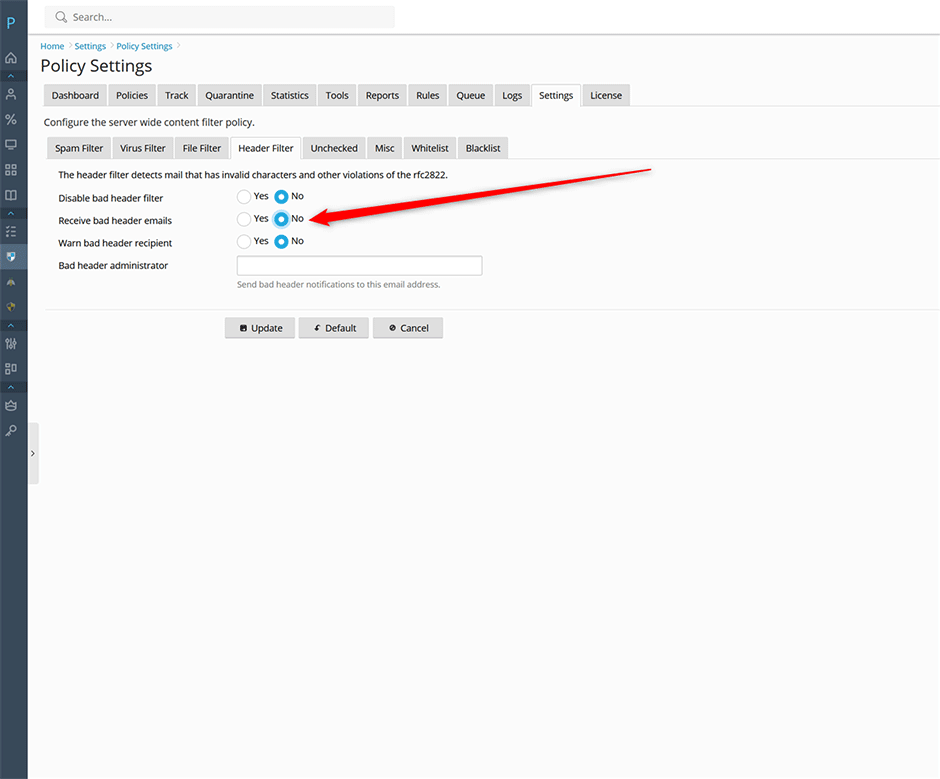This screenshot has height=779, width=940.
Task: Set Disable bad header filter to No
Action: pyautogui.click(x=281, y=197)
